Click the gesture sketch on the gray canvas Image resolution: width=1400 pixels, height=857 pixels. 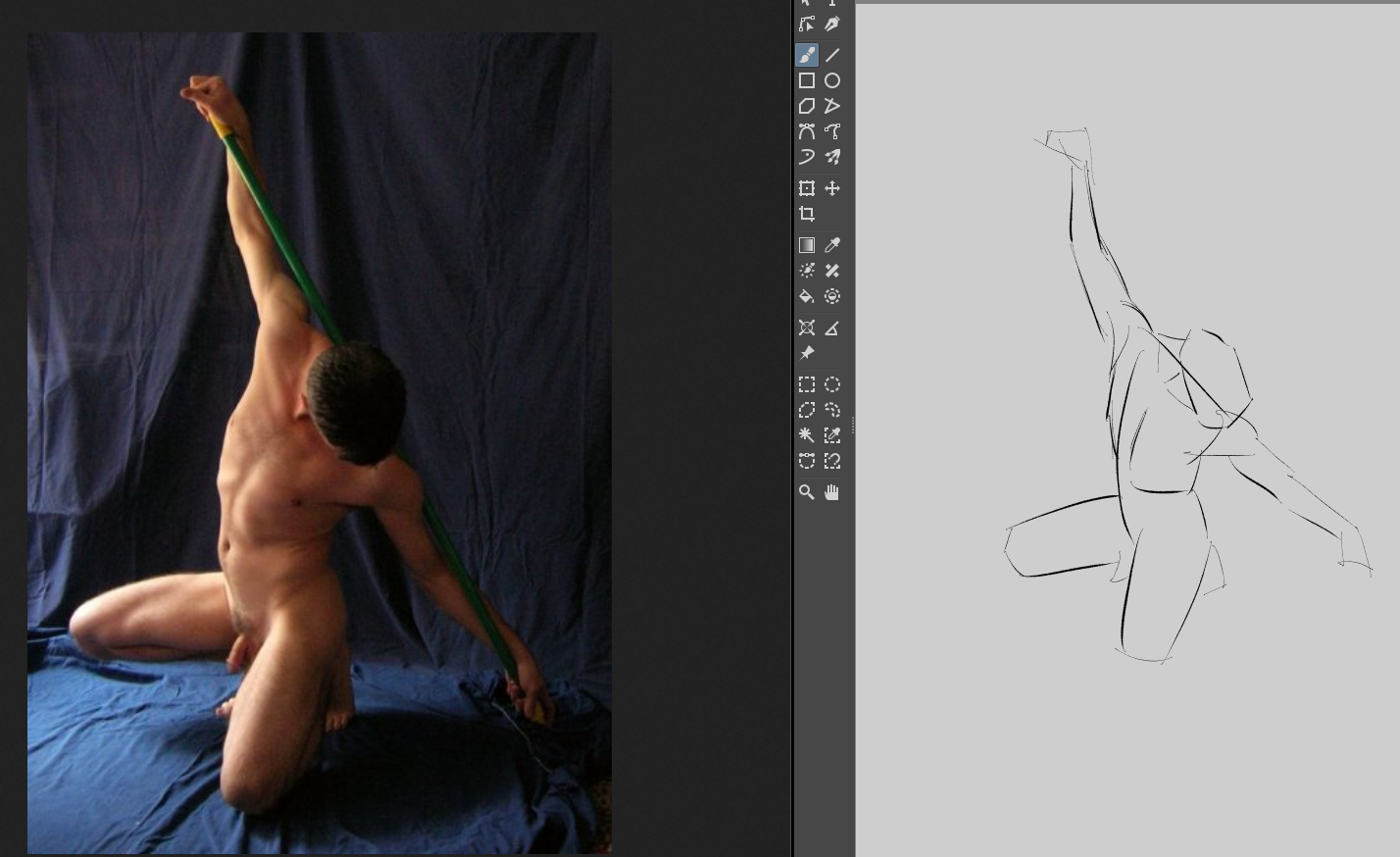[1188, 395]
